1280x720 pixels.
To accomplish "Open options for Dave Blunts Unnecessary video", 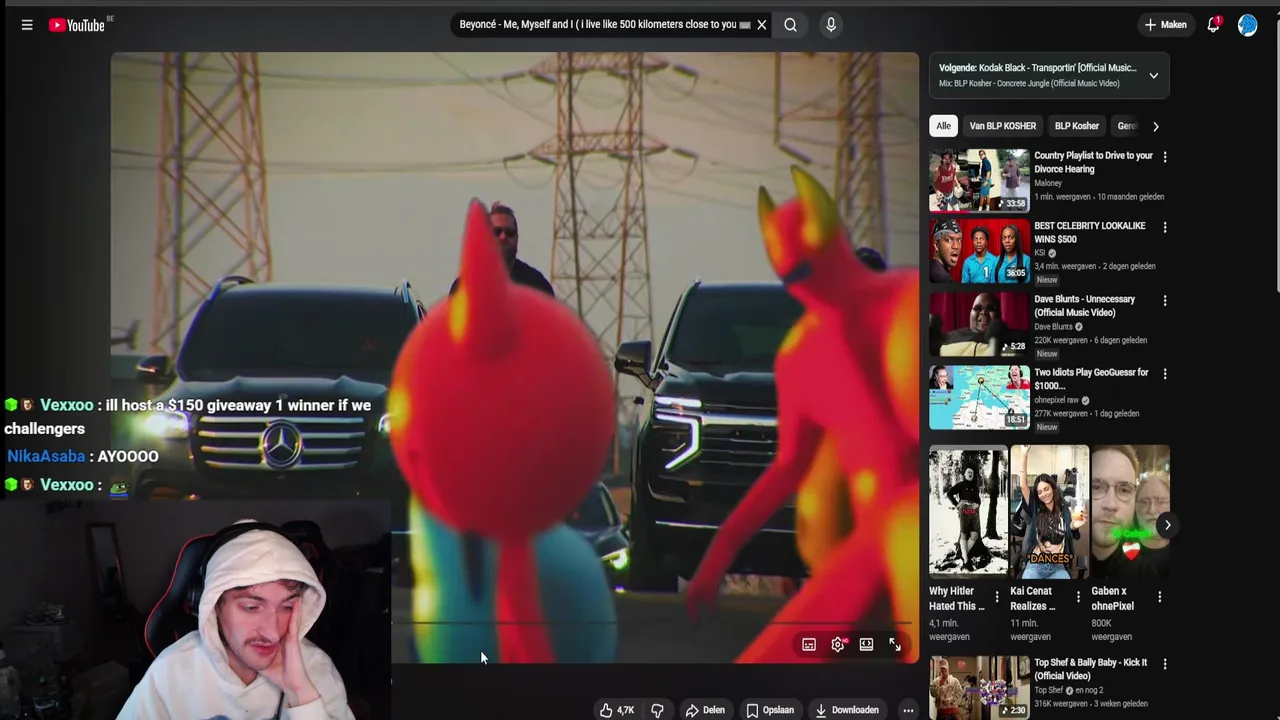I will [x=1164, y=300].
